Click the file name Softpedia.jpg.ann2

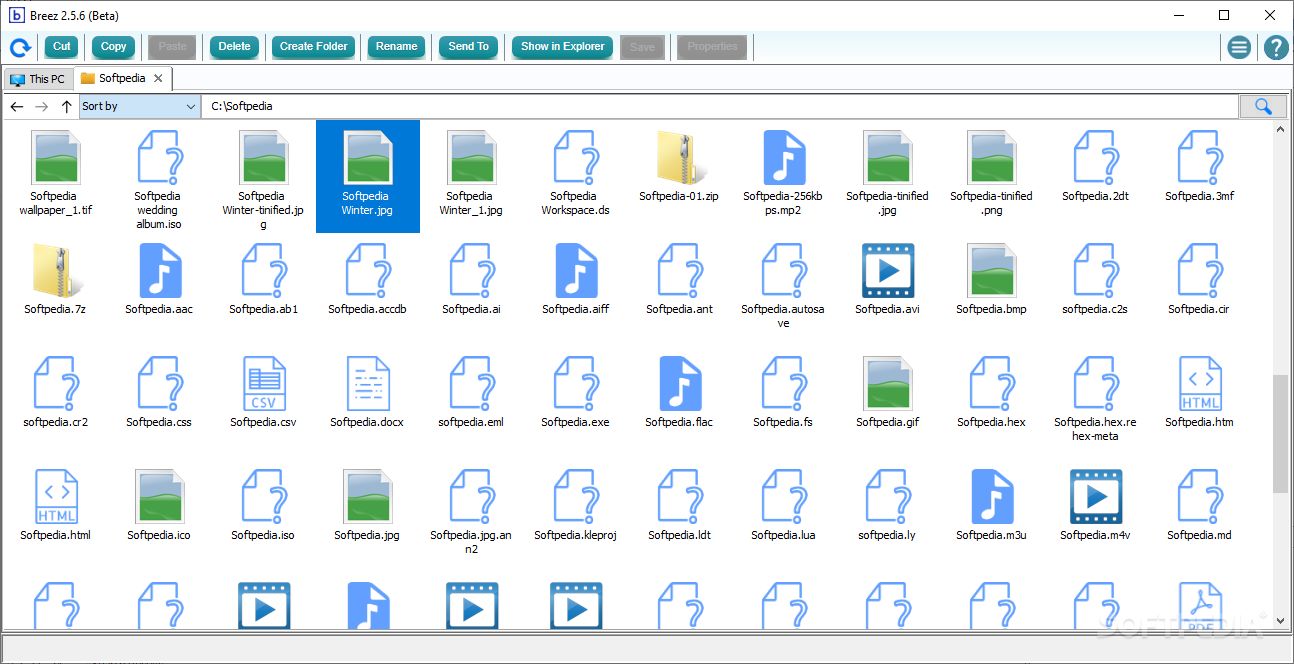pos(471,542)
